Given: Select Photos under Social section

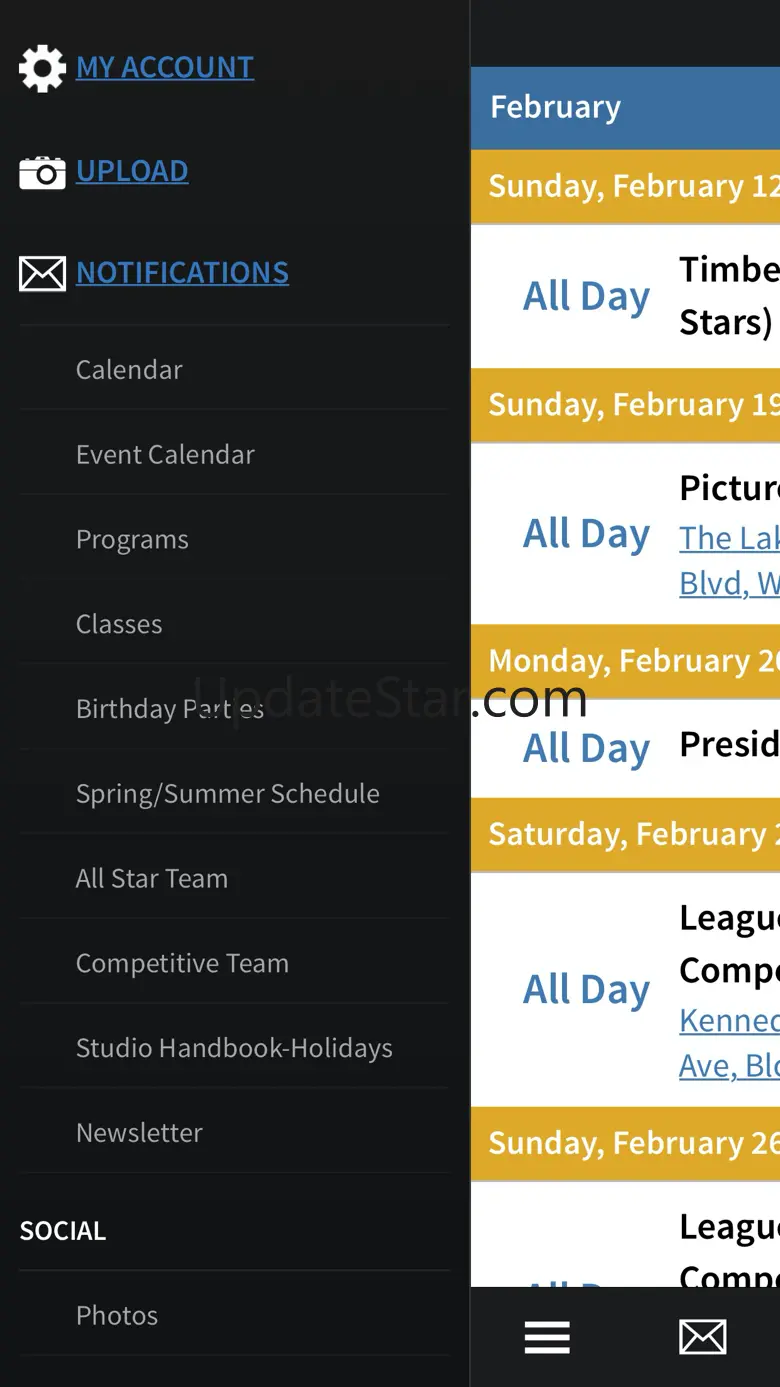Looking at the screenshot, I should [x=117, y=1316].
